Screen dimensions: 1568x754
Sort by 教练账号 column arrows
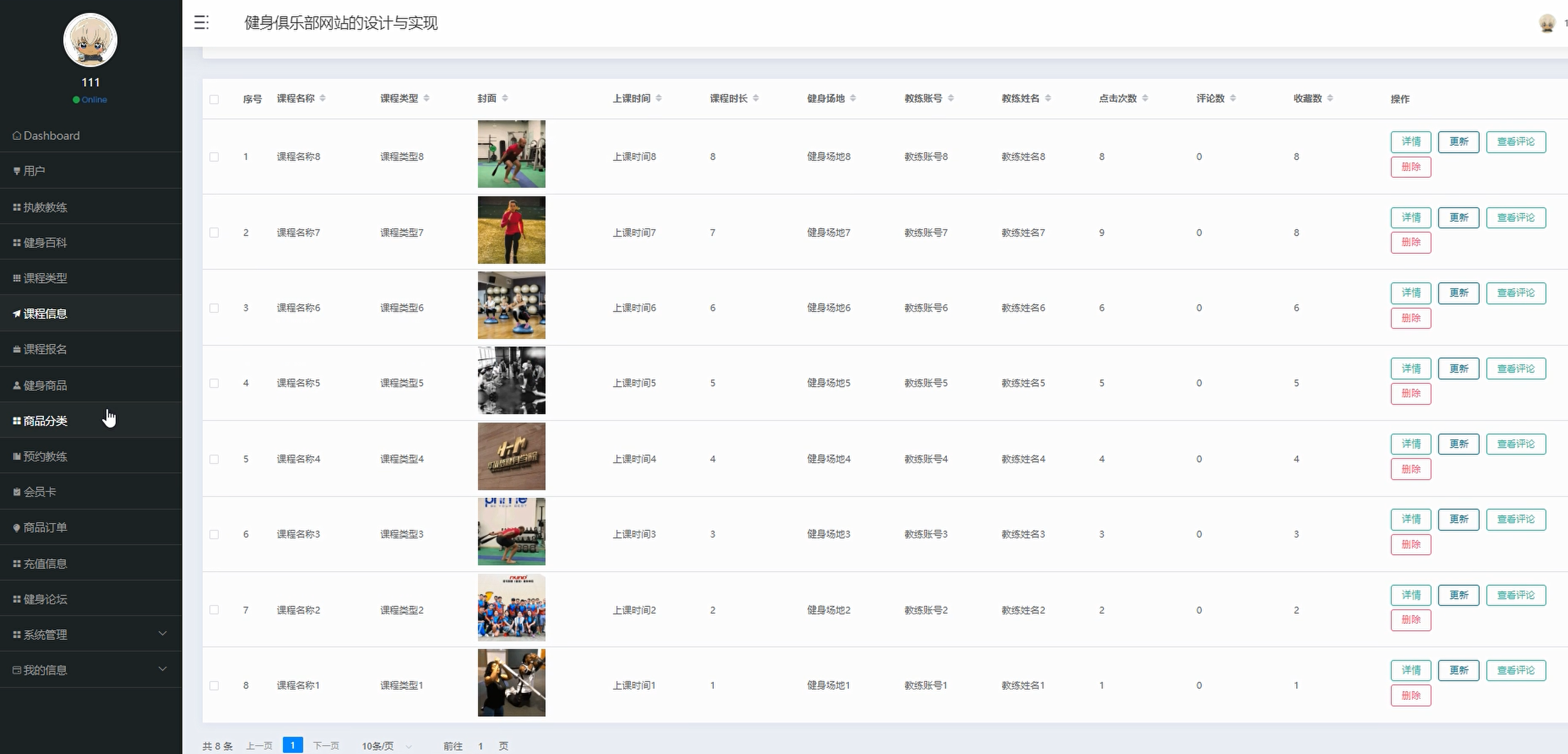950,98
